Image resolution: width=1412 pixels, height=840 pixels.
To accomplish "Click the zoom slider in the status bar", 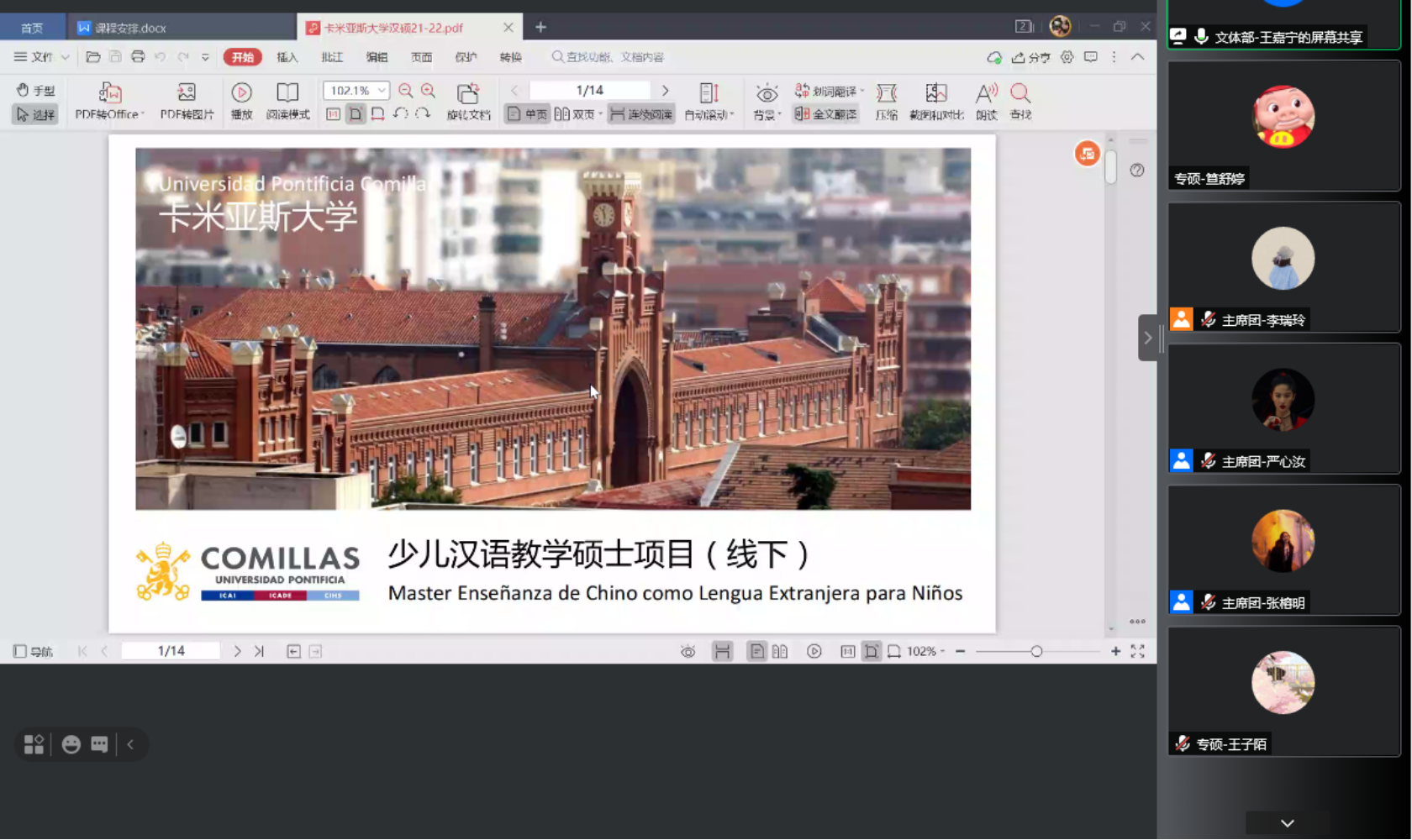I will [1036, 651].
